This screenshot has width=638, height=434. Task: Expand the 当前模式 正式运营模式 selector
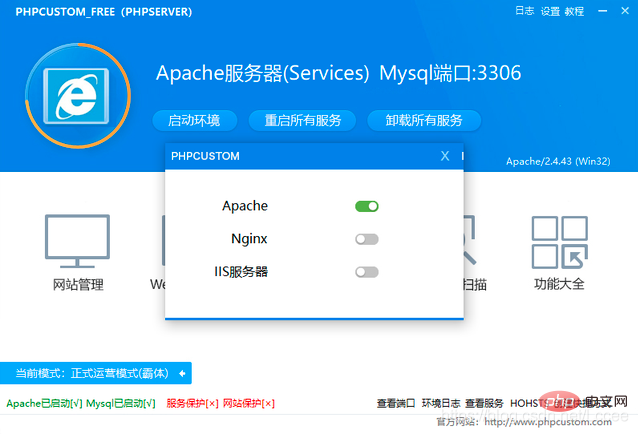(90, 373)
